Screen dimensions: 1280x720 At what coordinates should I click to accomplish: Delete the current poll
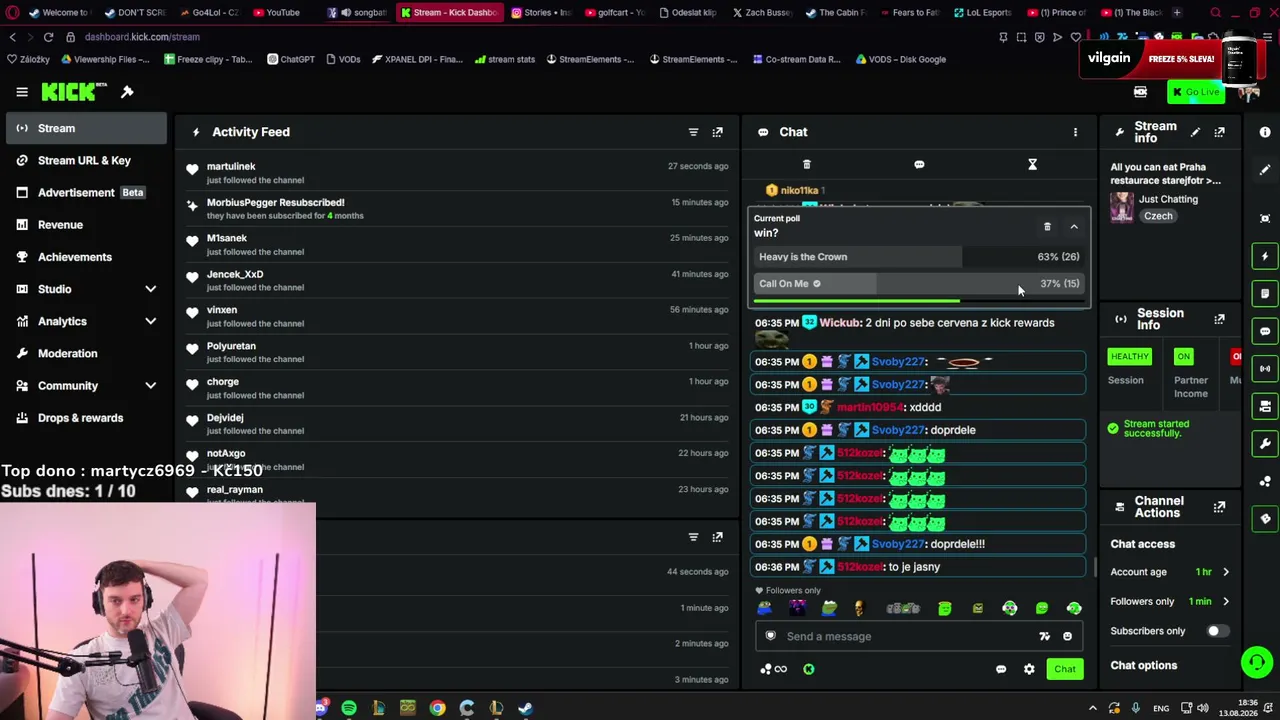click(x=1047, y=227)
